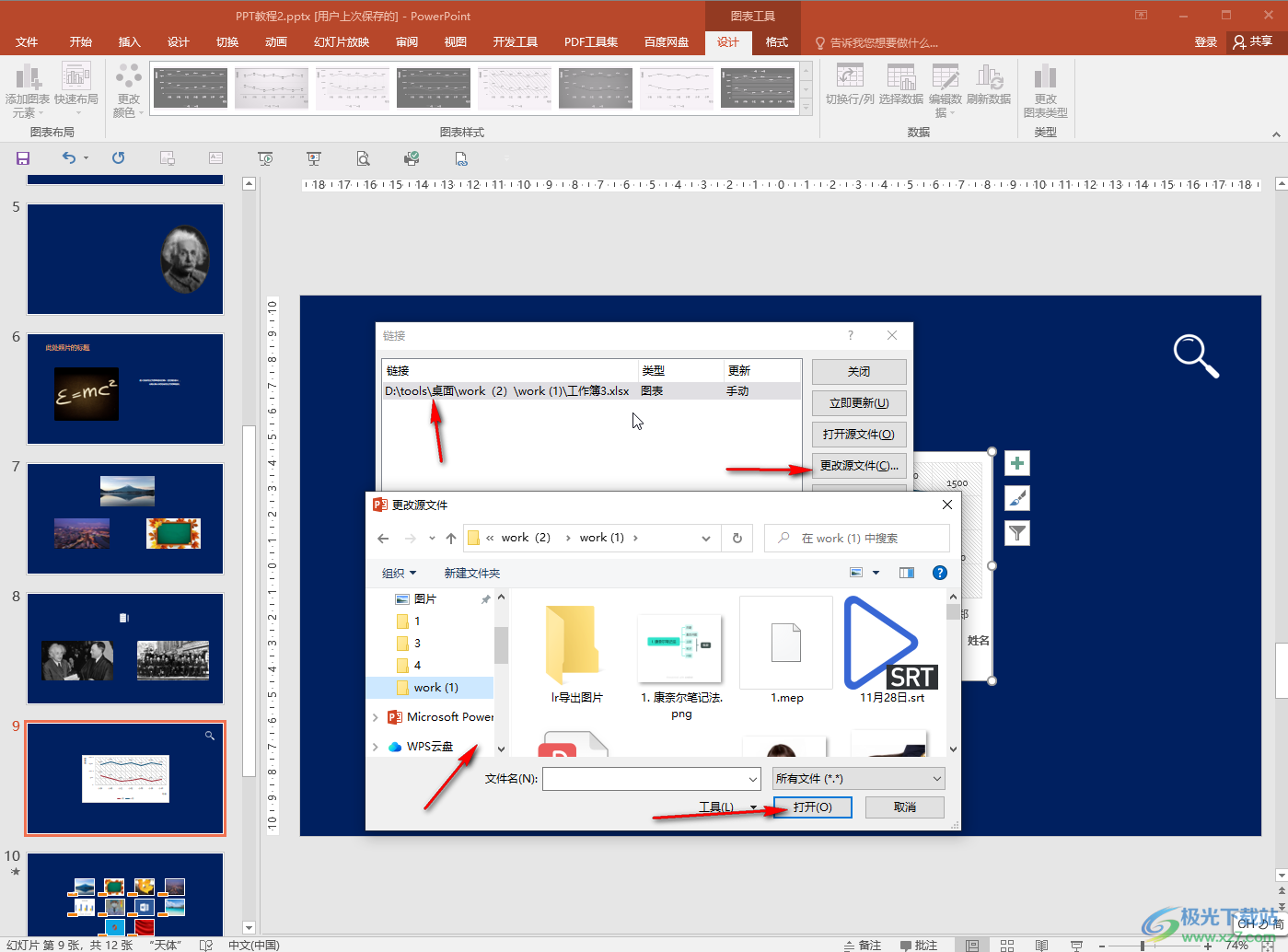Click the 打开源文件(O) button
Viewport: 1288px width, 952px height.
pos(859,435)
